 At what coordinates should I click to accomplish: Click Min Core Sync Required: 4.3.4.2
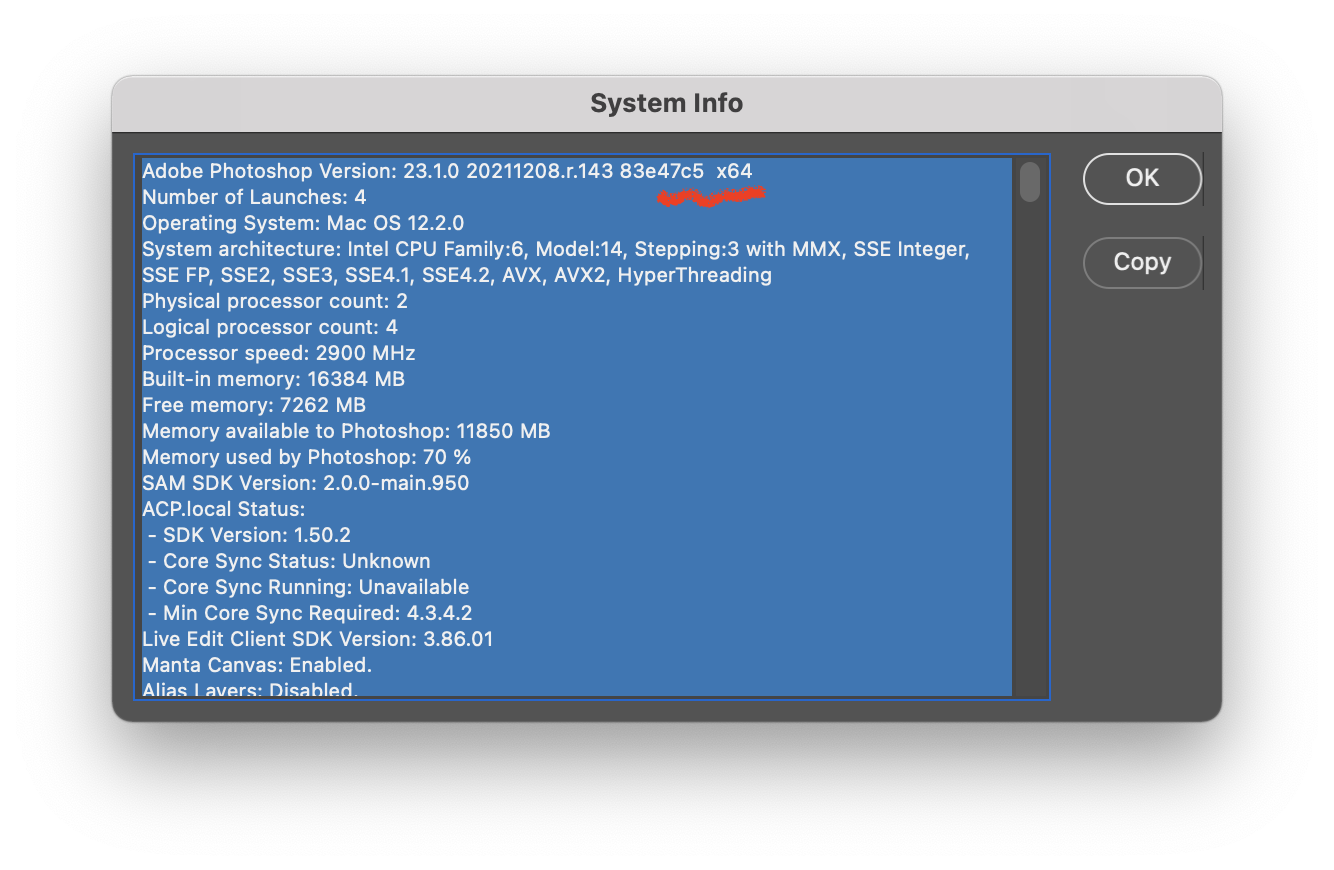(x=309, y=613)
